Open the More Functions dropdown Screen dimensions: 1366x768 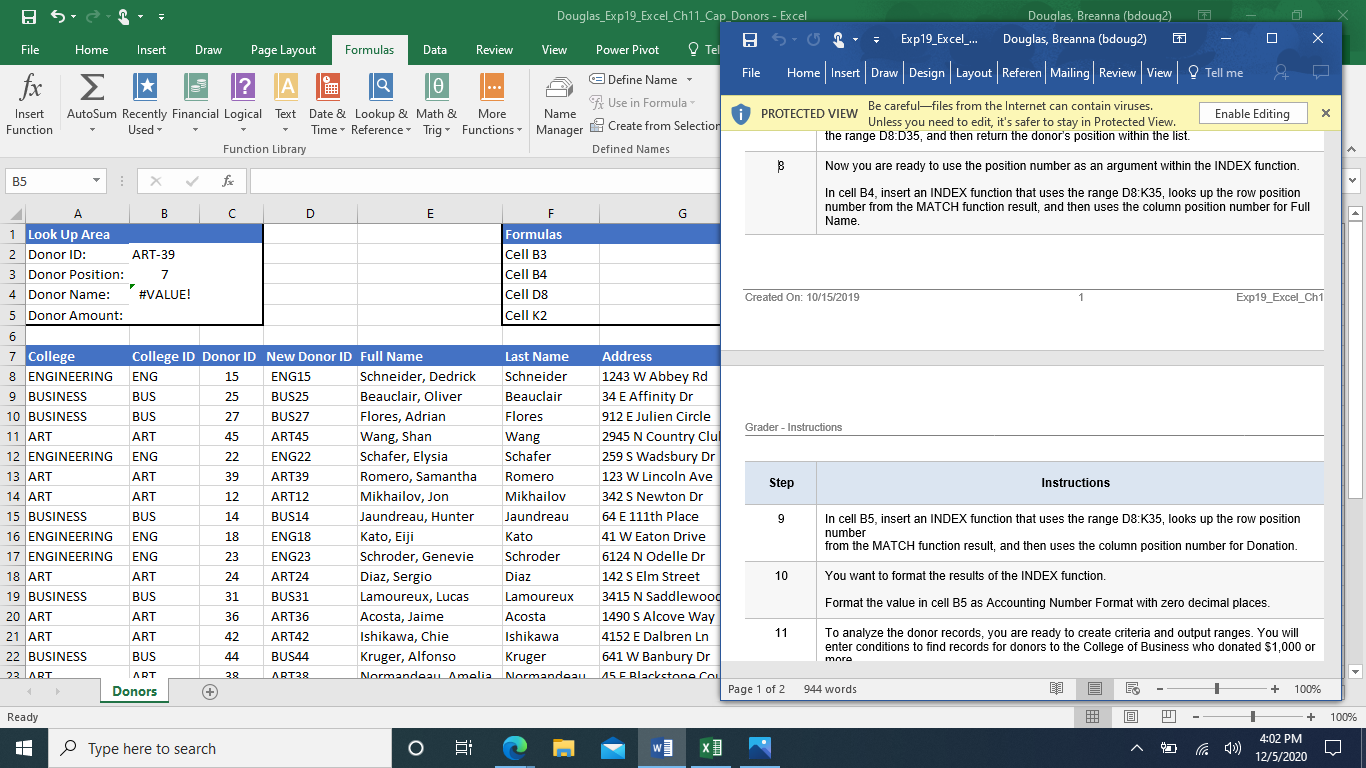point(491,105)
